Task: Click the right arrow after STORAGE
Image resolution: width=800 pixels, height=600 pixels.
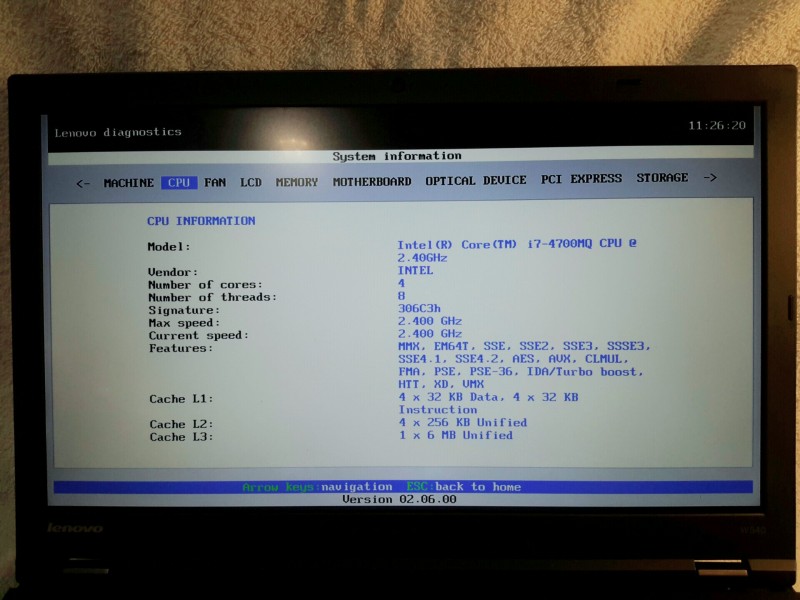Action: tap(710, 178)
